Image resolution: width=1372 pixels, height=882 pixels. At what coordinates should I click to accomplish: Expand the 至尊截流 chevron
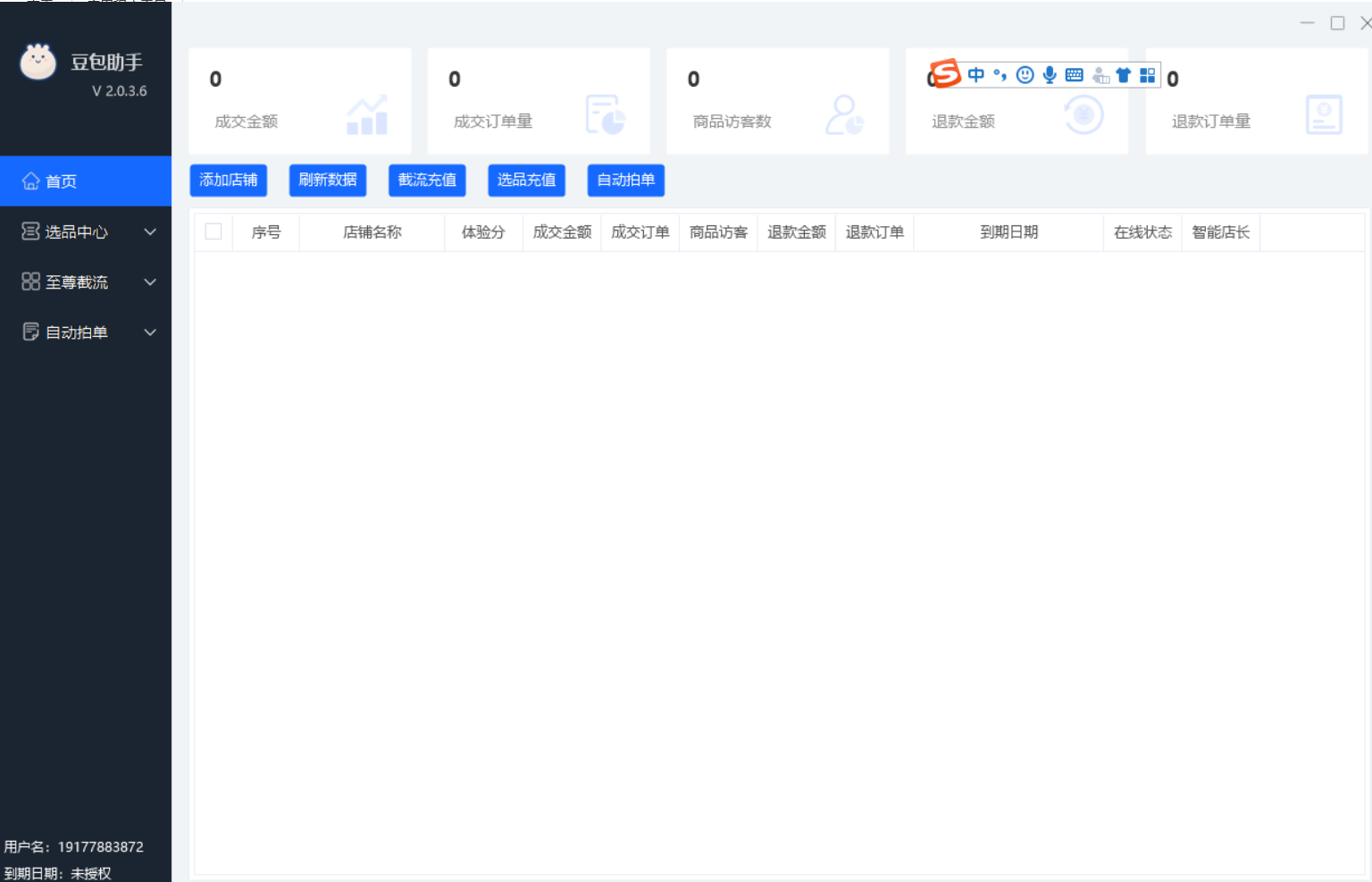(x=150, y=281)
